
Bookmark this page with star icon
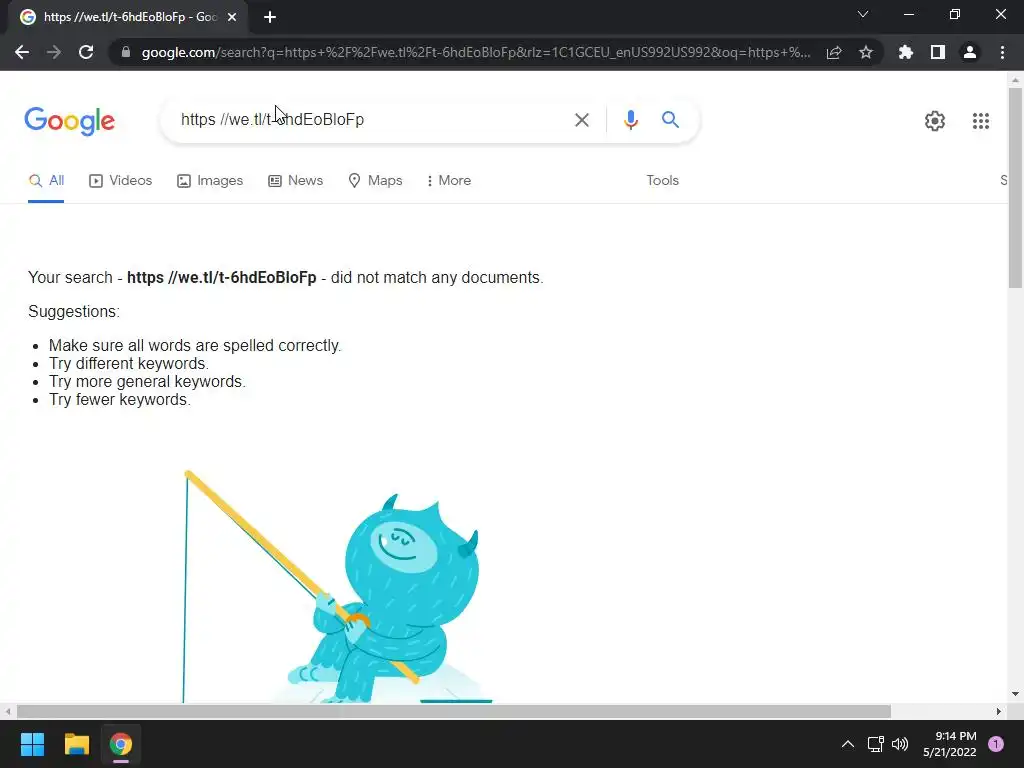(866, 52)
